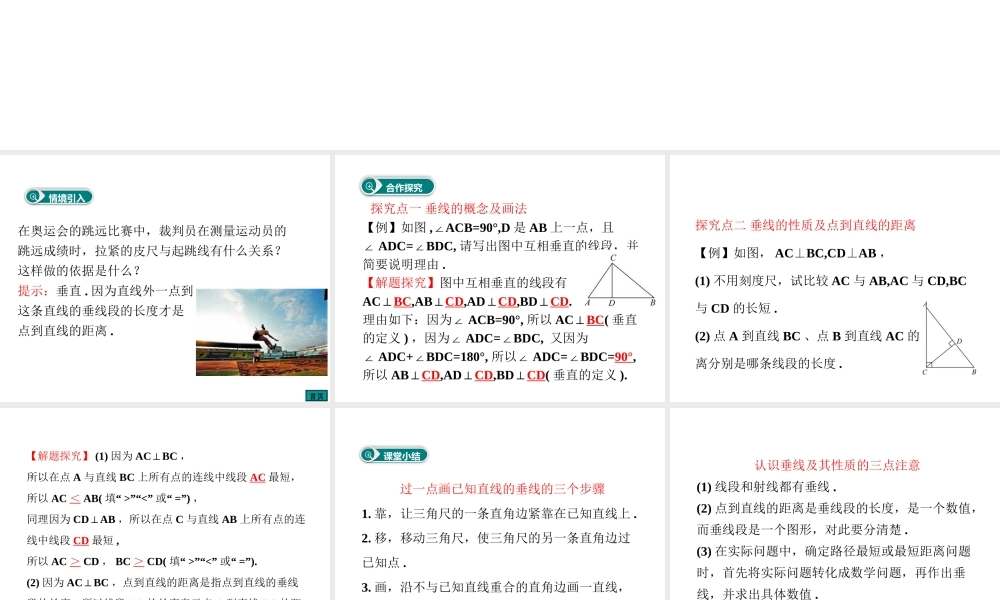Click the 课堂小结 badge icon

point(393,455)
